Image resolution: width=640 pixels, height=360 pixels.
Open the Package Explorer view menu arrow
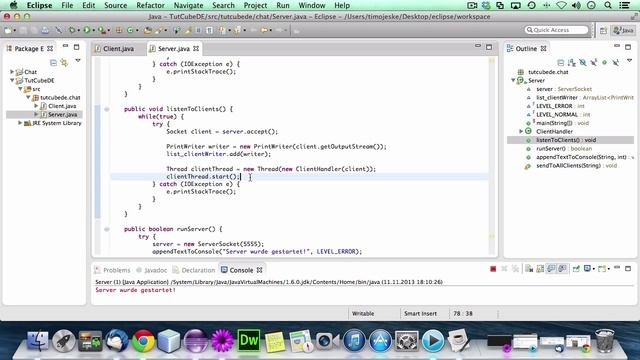78,61
